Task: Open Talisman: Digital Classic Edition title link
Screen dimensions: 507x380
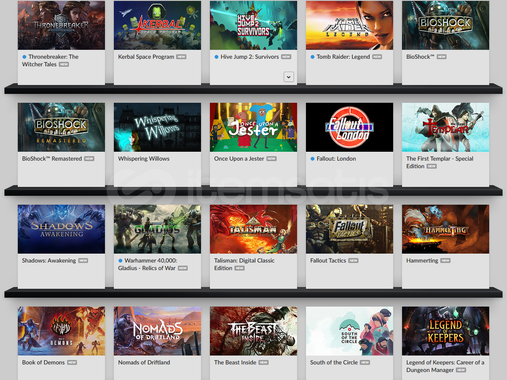Action: [x=244, y=264]
